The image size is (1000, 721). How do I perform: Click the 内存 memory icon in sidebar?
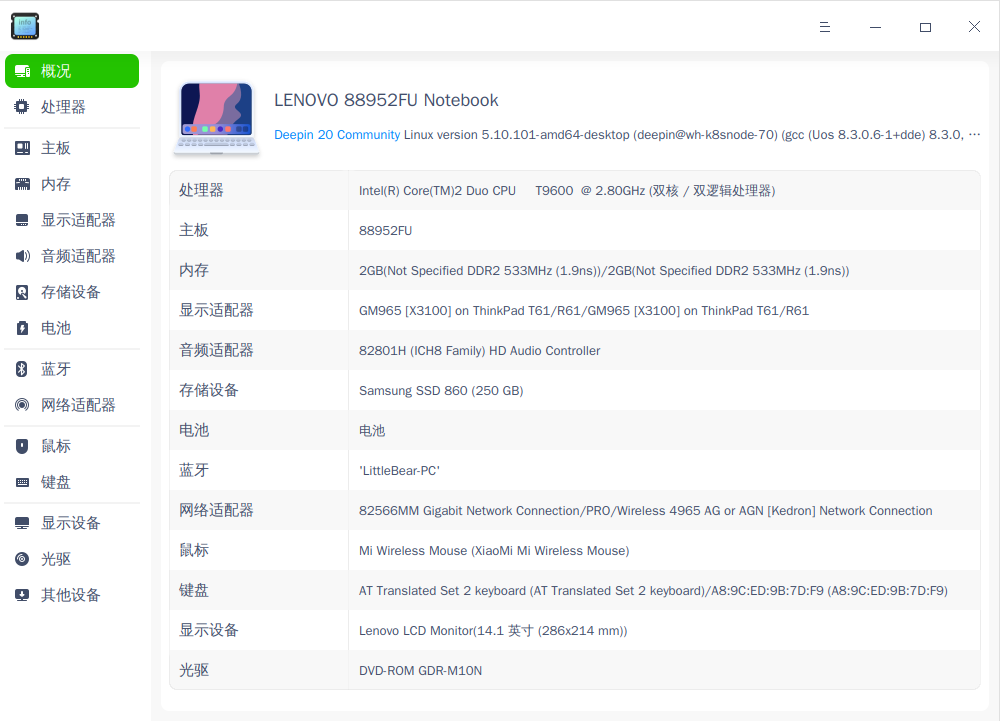22,184
